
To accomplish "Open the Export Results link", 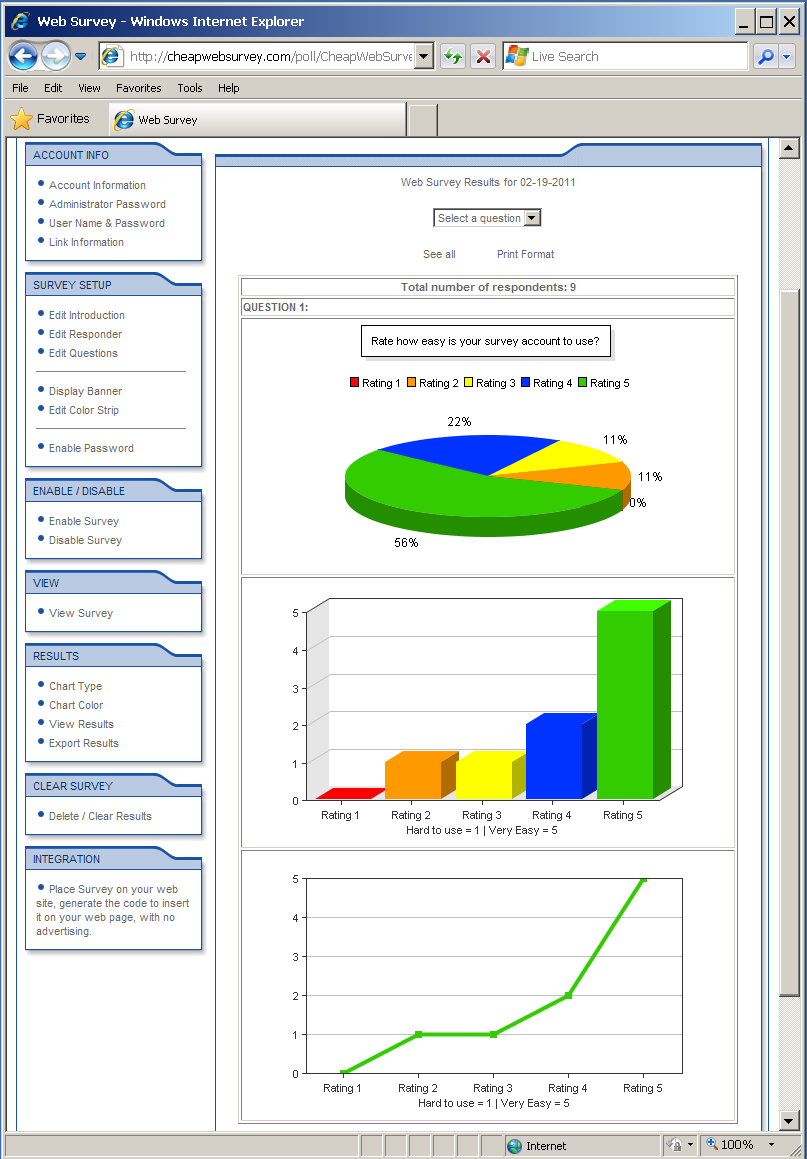I will [x=84, y=743].
